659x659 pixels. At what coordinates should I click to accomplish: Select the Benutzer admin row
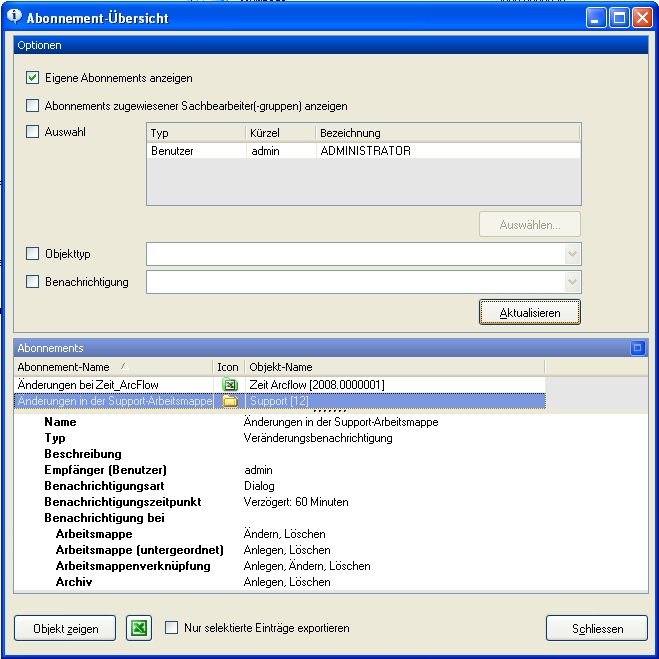[364, 151]
